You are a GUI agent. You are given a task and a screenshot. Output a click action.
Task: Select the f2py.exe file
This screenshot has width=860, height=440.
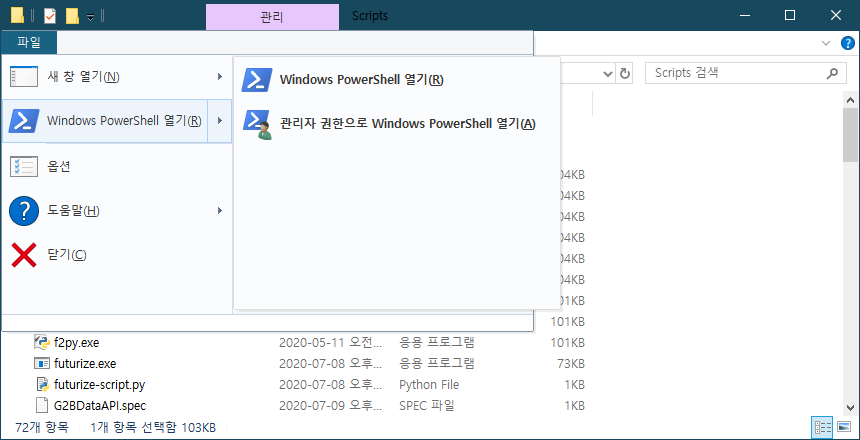pyautogui.click(x=76, y=343)
